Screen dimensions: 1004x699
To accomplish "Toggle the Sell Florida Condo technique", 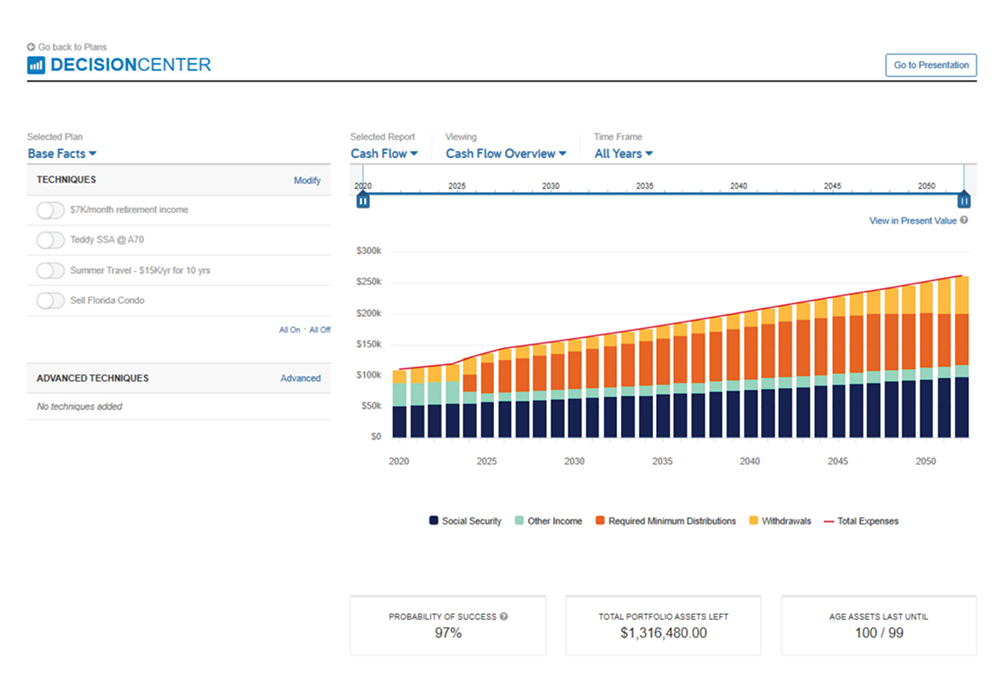I will pos(50,300).
